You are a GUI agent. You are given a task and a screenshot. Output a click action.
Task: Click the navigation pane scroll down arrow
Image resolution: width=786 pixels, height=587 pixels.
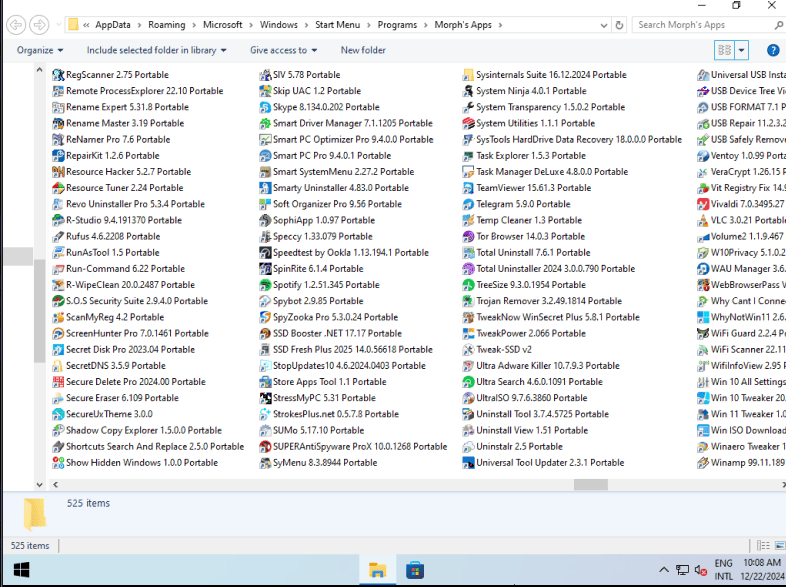pyautogui.click(x=39, y=485)
